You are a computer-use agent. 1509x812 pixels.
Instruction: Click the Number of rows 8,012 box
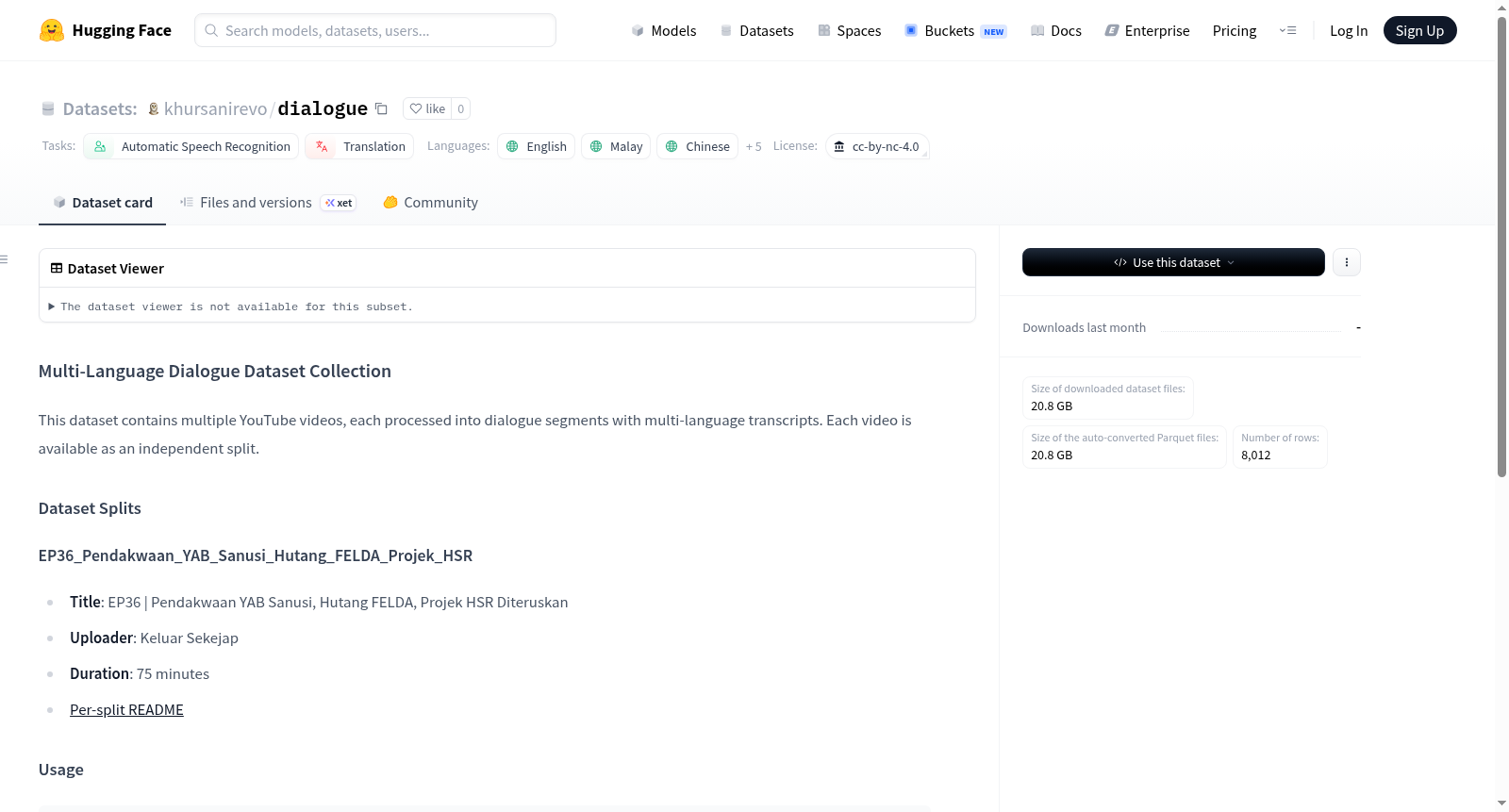coord(1280,446)
